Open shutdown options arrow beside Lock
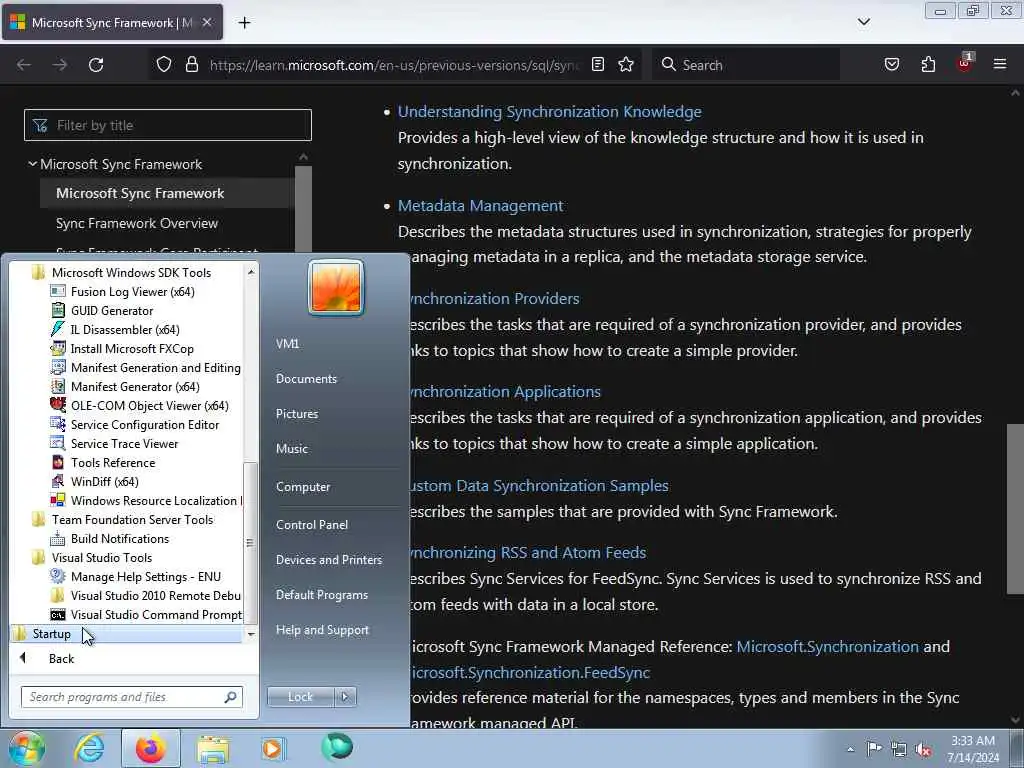The height and width of the screenshot is (768, 1024). click(345, 697)
